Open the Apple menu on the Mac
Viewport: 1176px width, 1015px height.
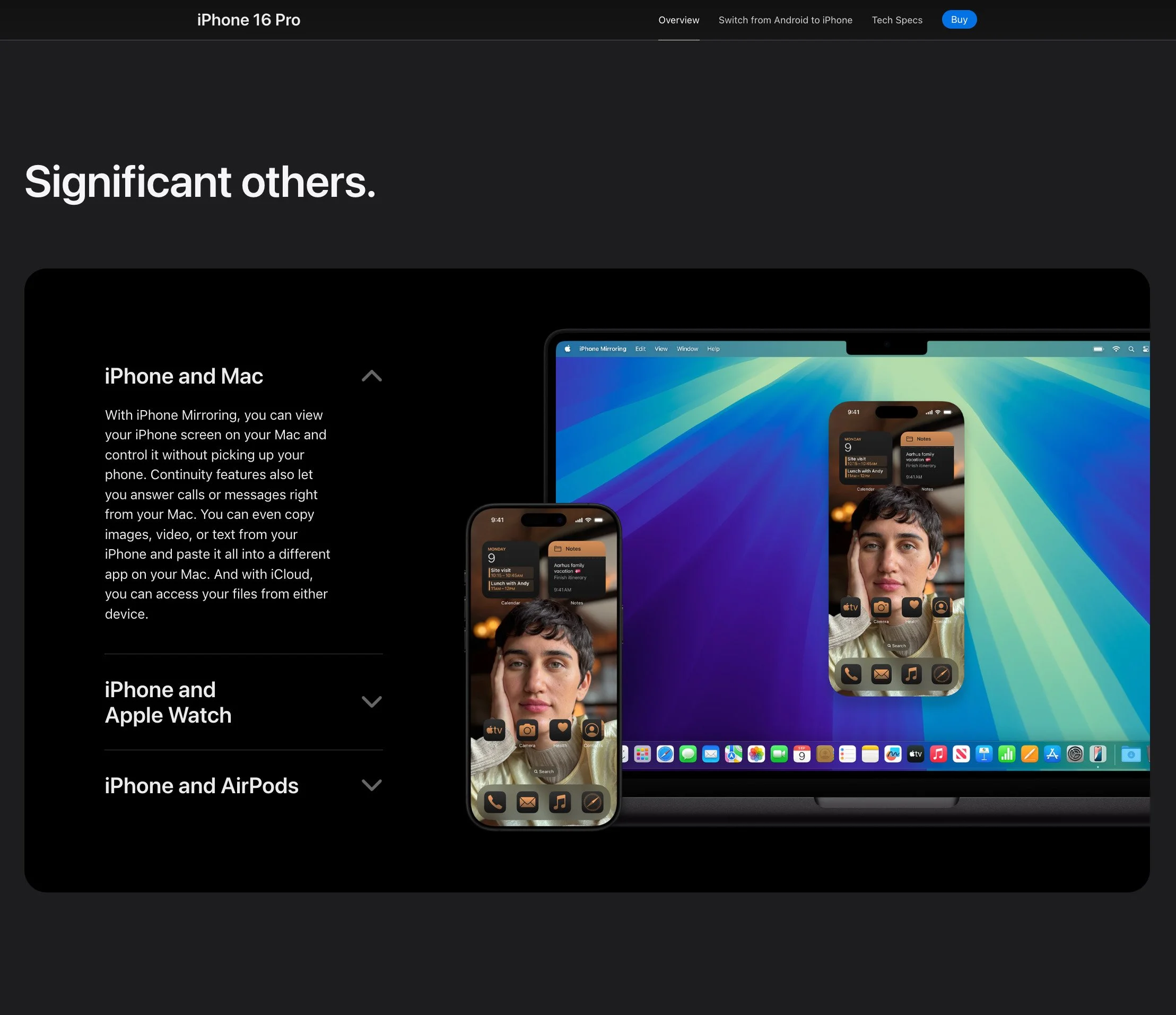coord(567,349)
